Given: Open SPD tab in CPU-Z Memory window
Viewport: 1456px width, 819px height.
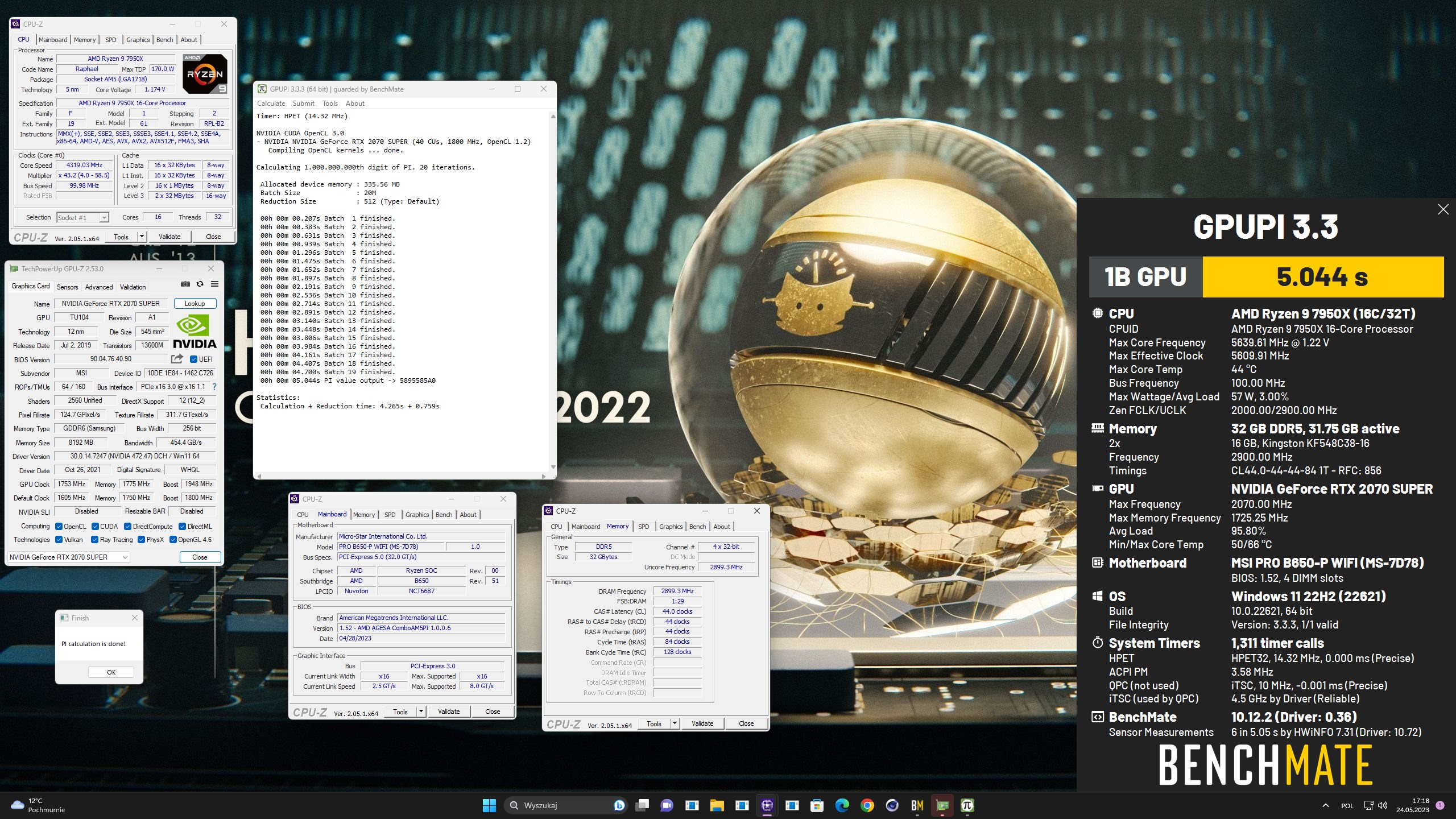Looking at the screenshot, I should (x=643, y=527).
